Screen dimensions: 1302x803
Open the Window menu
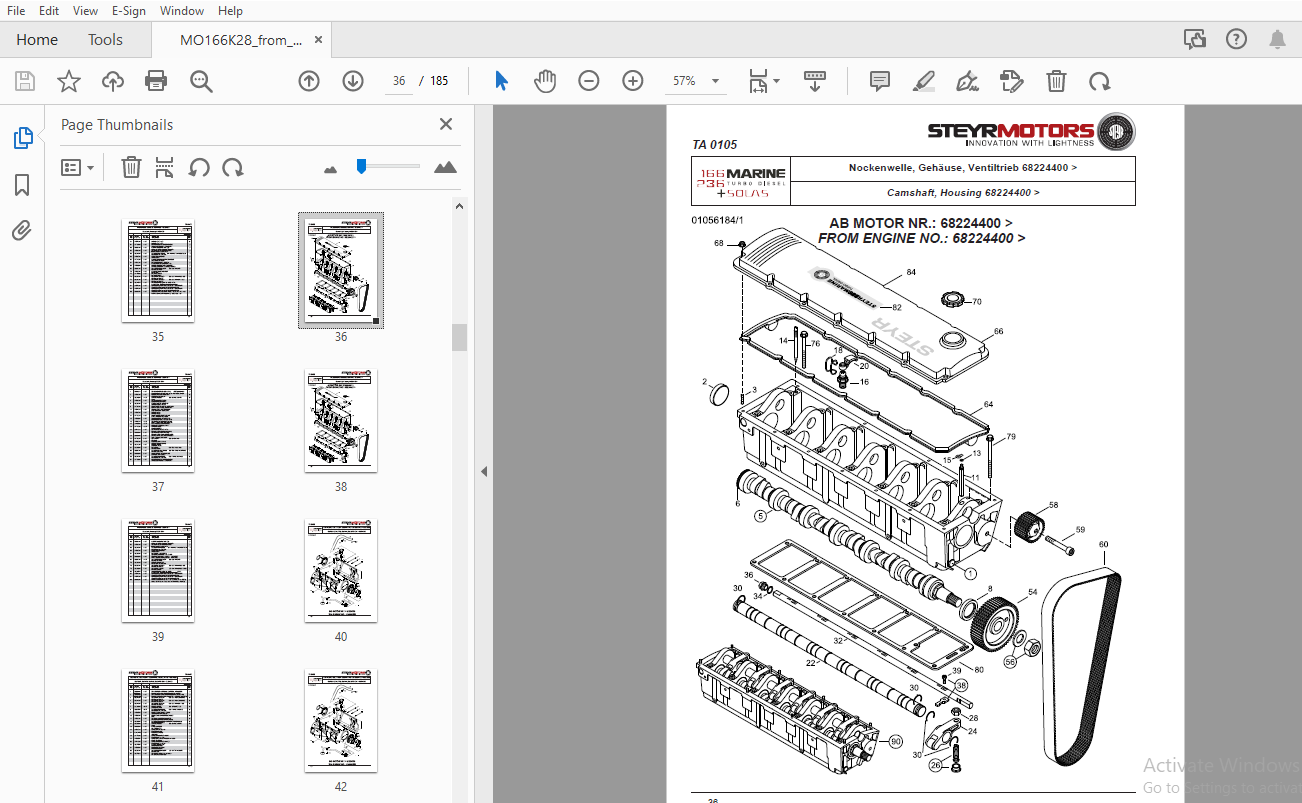tap(182, 10)
